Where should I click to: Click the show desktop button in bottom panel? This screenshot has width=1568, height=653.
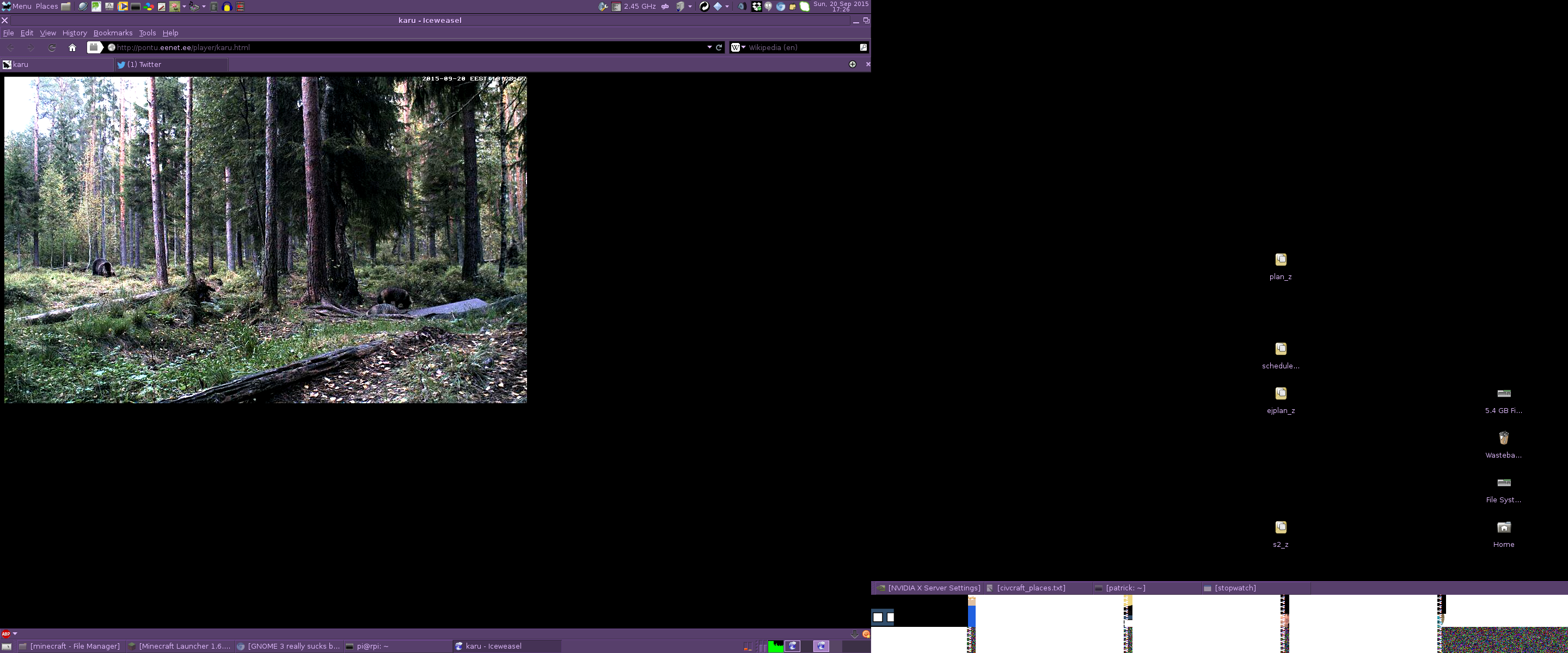click(x=7, y=646)
